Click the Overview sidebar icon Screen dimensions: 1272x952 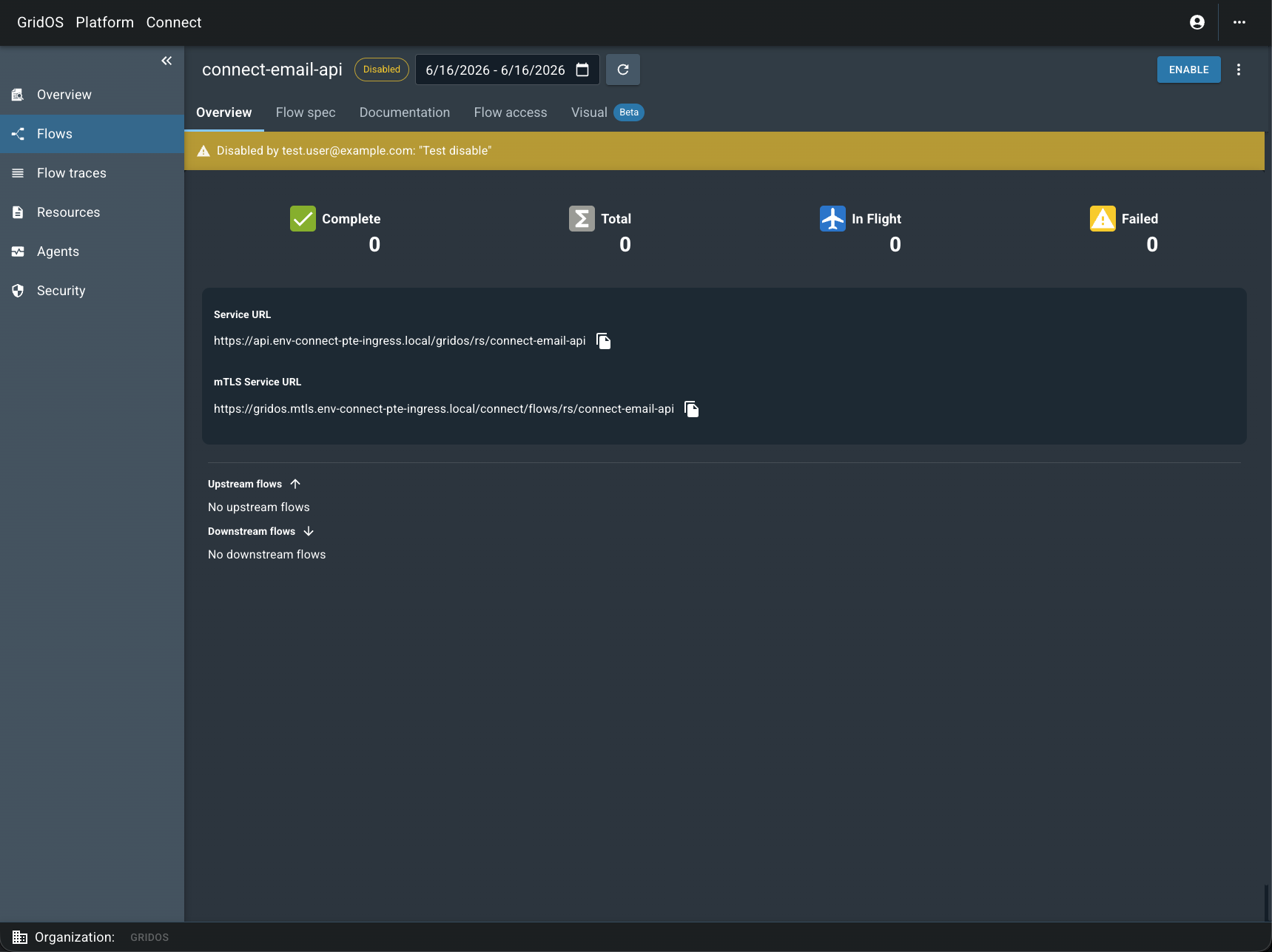(x=18, y=95)
